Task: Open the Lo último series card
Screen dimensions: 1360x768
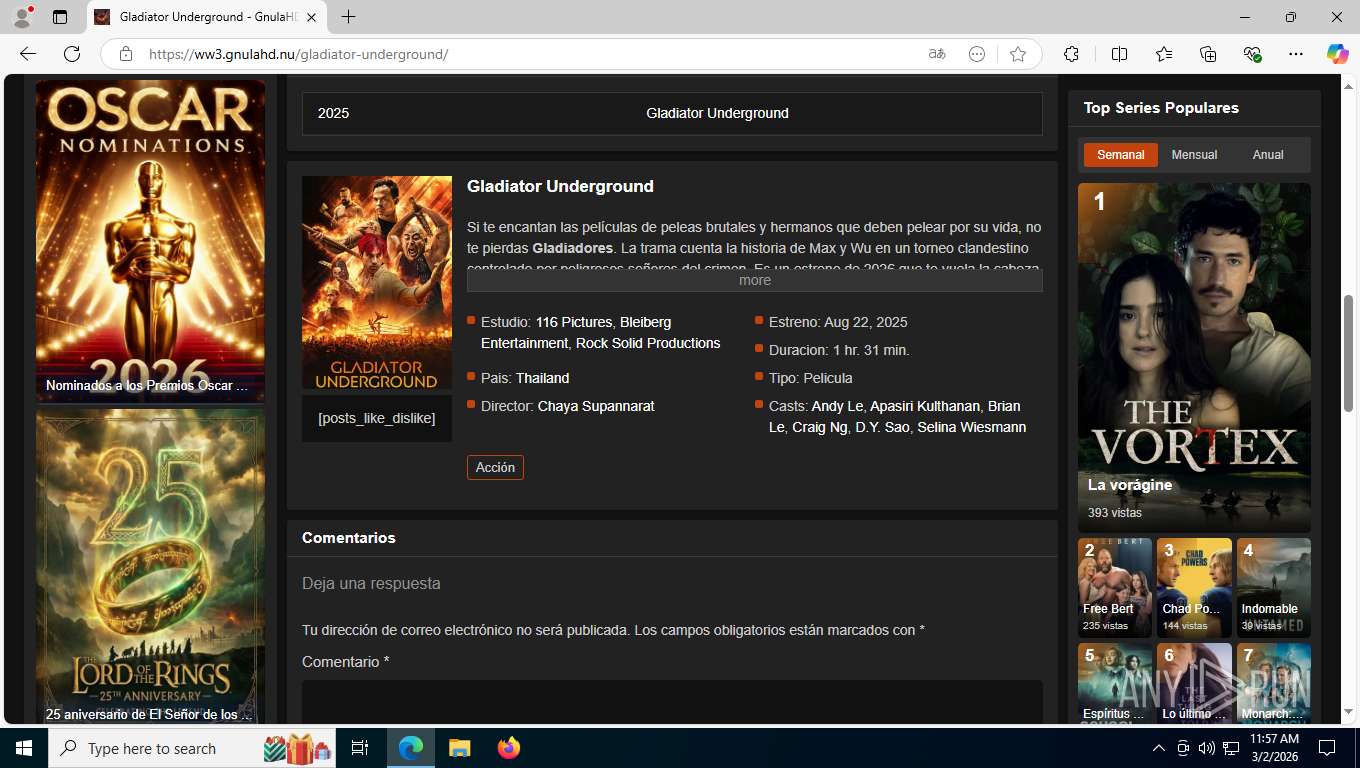Action: pos(1194,683)
